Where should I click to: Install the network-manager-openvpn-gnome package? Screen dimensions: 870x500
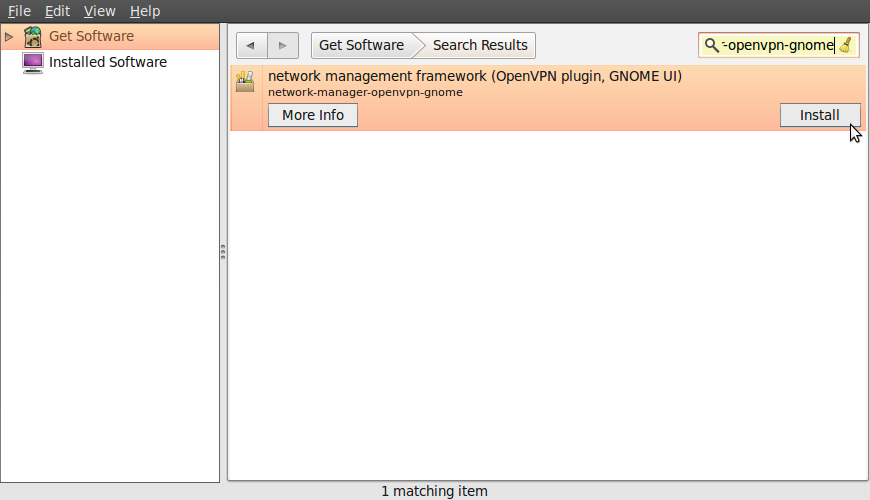point(819,115)
